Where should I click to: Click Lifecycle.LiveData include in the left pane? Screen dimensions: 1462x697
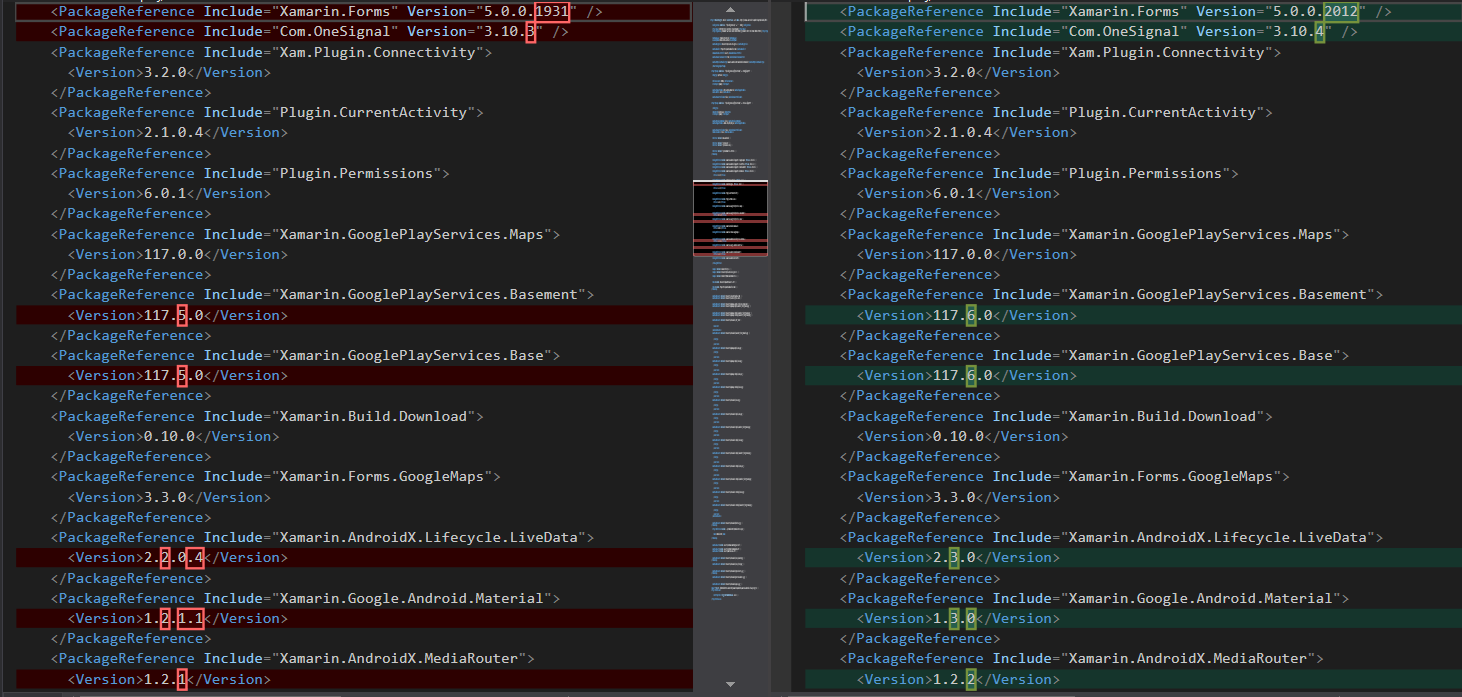coord(322,537)
